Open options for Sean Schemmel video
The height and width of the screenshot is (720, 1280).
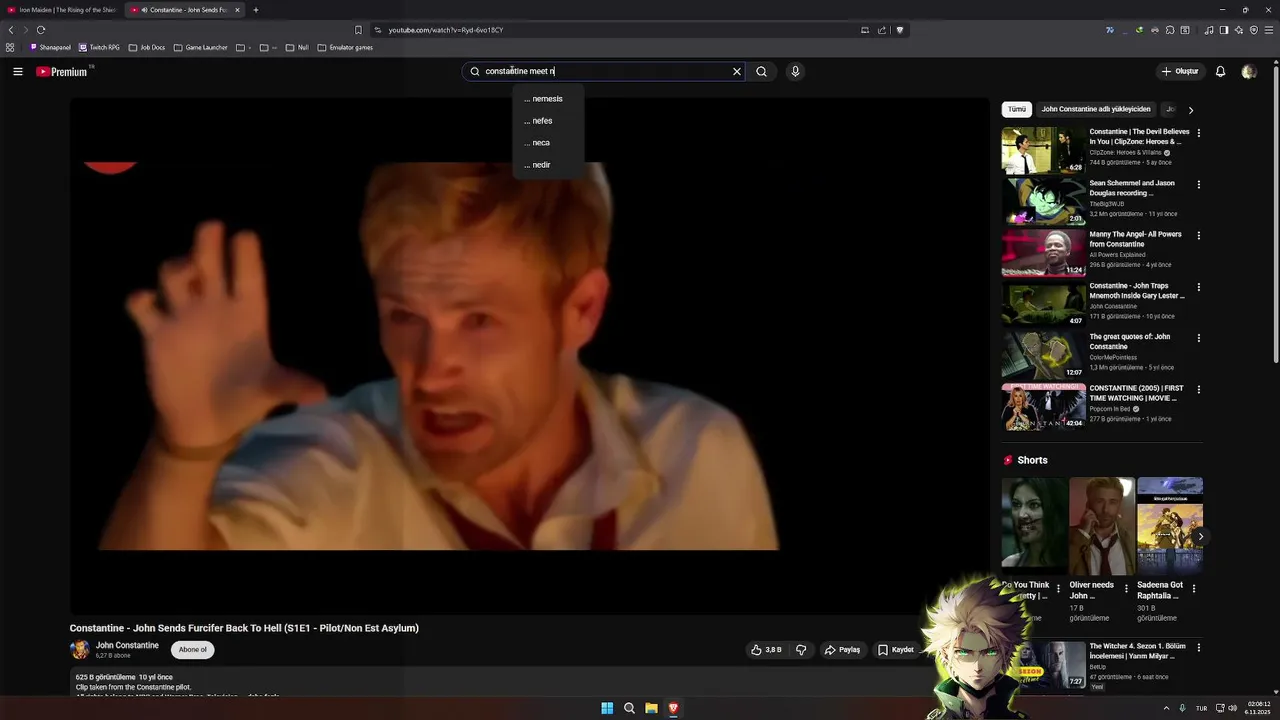[1199, 184]
